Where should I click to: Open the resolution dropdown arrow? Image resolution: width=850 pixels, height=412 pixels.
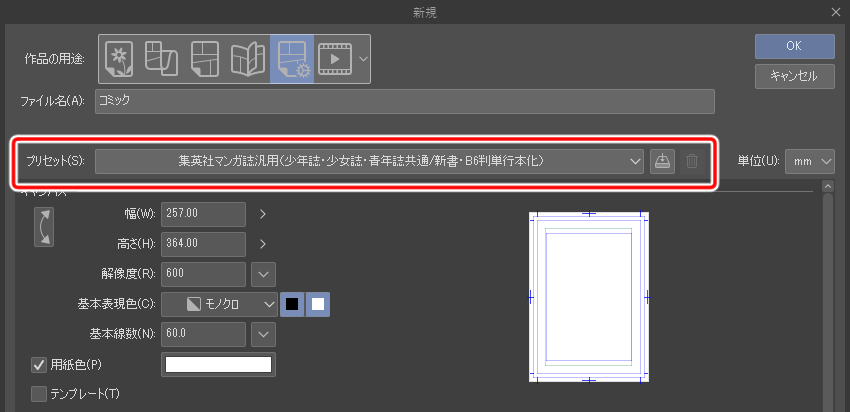tap(263, 274)
